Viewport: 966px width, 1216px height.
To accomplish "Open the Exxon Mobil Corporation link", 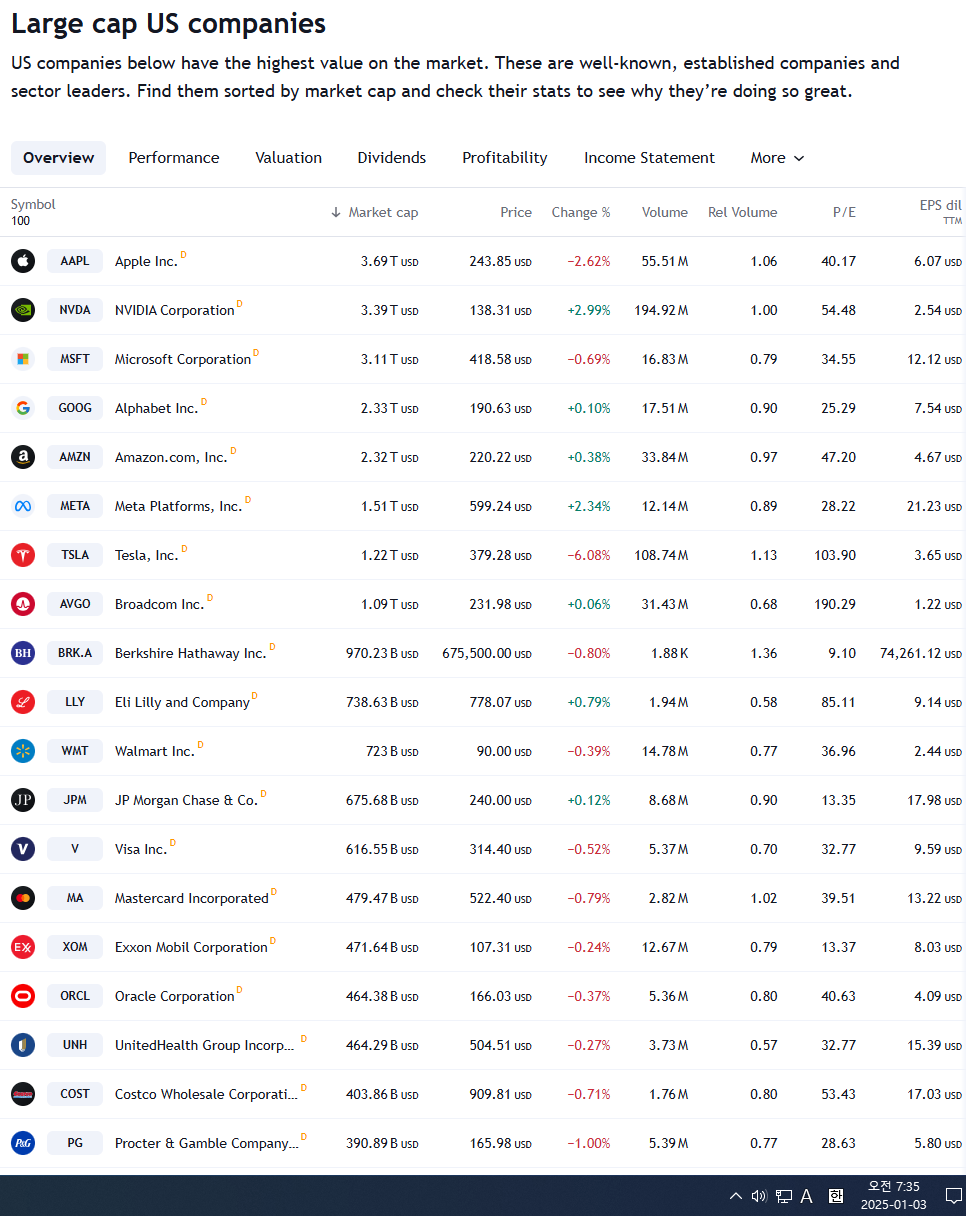I will point(191,948).
